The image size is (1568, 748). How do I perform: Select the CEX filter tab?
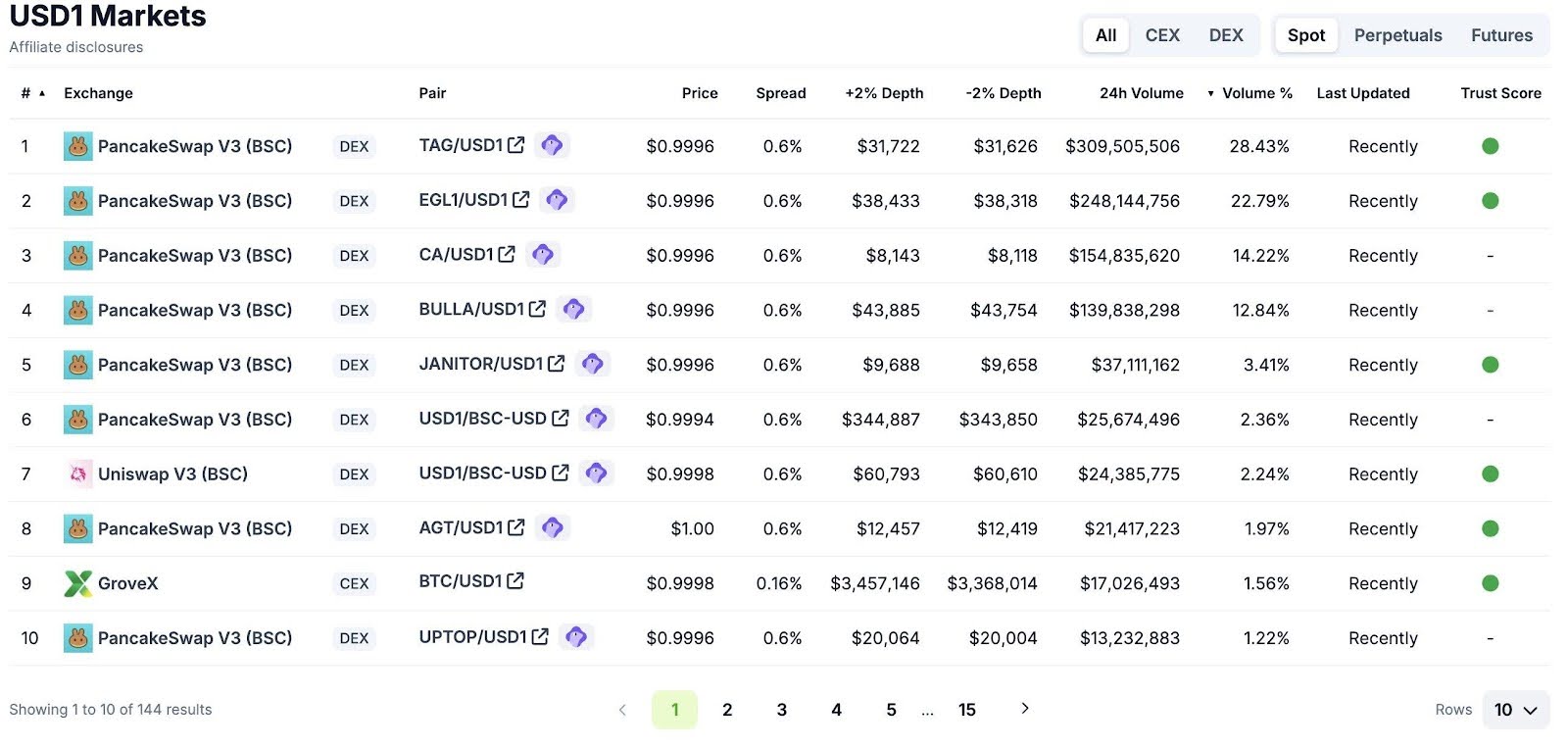tap(1162, 34)
